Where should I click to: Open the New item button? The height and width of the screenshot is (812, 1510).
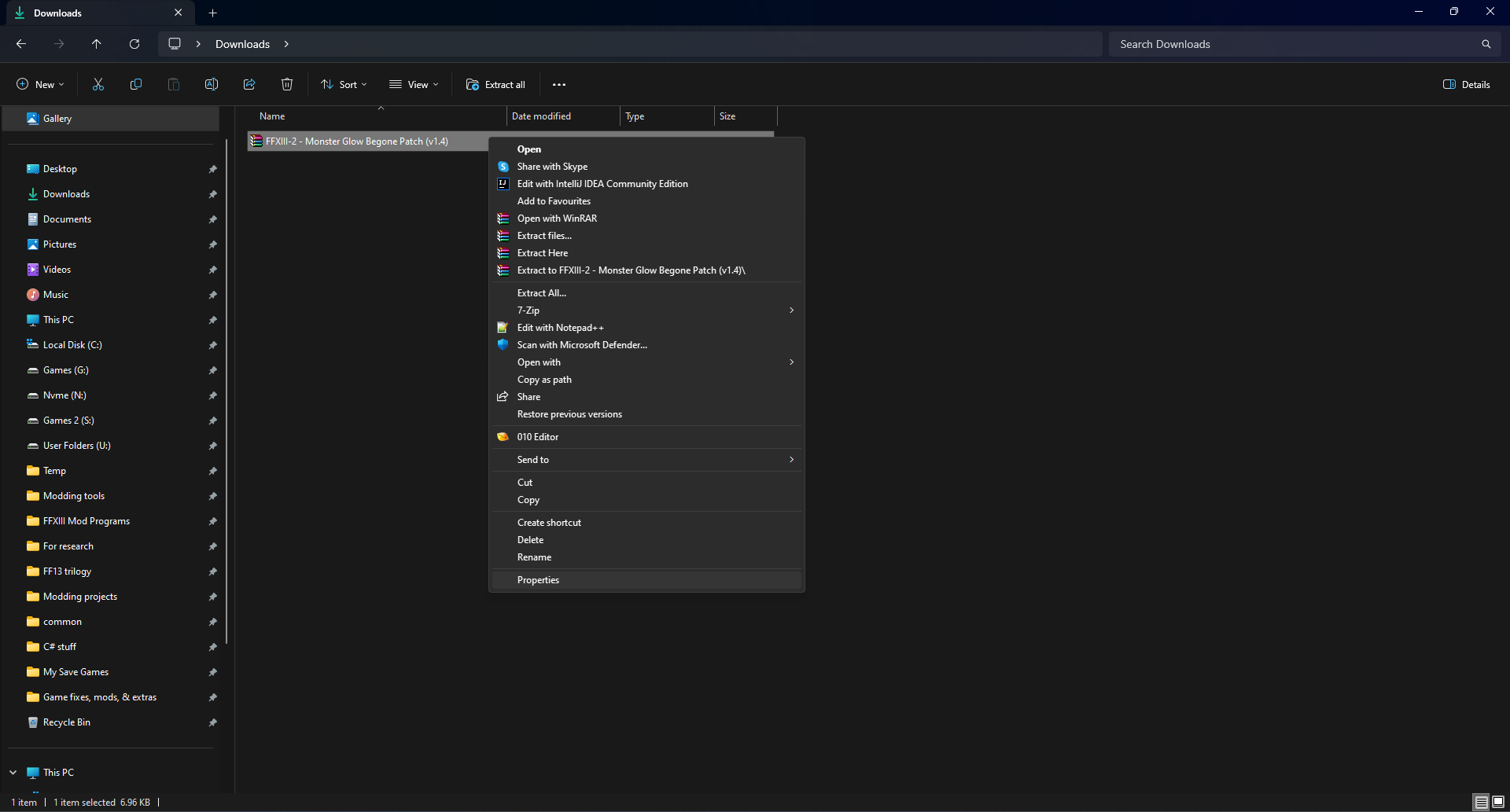point(41,84)
